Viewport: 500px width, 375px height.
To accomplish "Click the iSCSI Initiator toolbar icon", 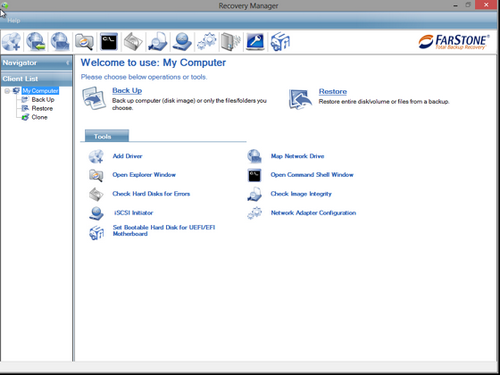I will [182, 42].
